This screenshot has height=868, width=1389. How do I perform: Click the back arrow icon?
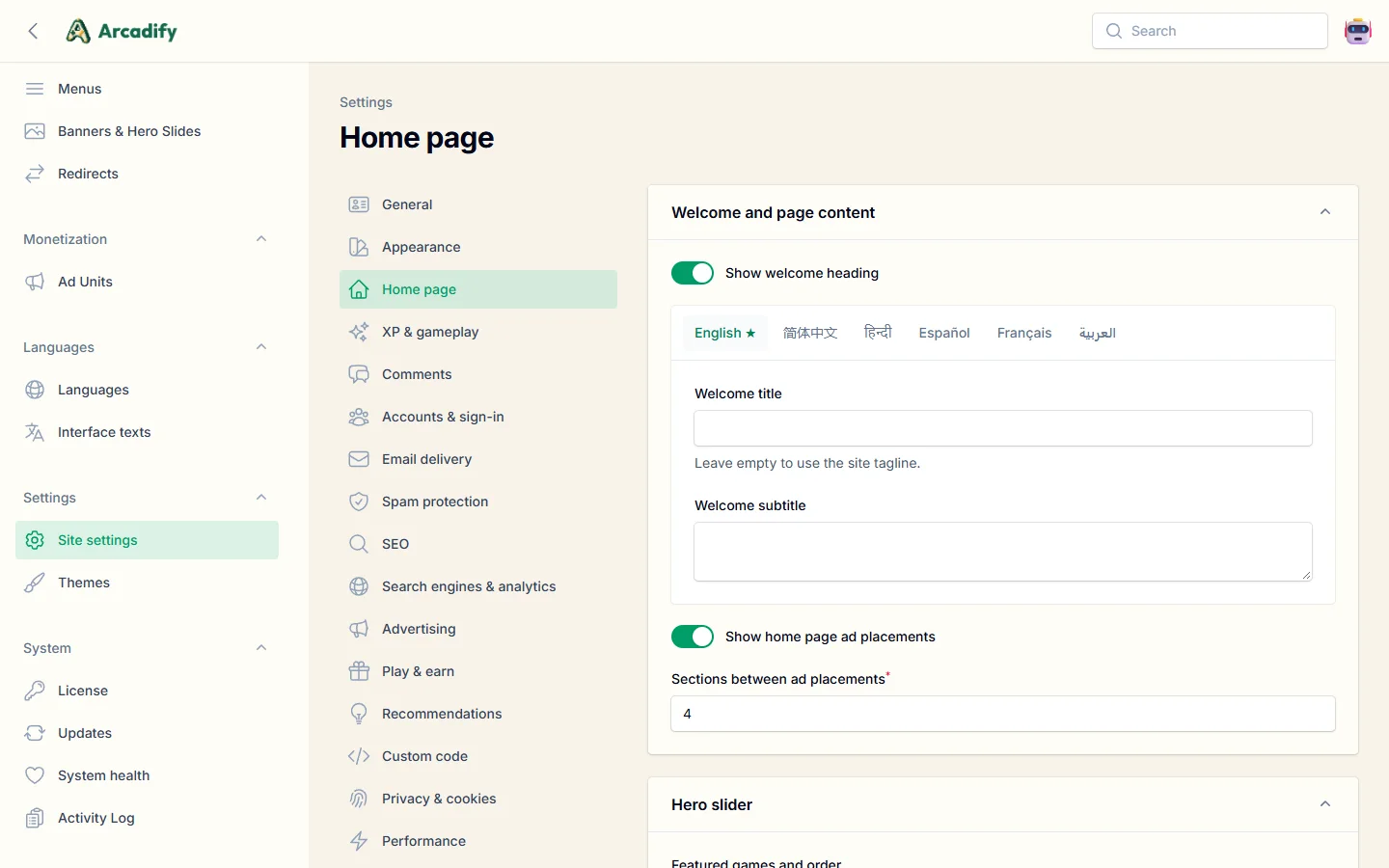pos(33,31)
